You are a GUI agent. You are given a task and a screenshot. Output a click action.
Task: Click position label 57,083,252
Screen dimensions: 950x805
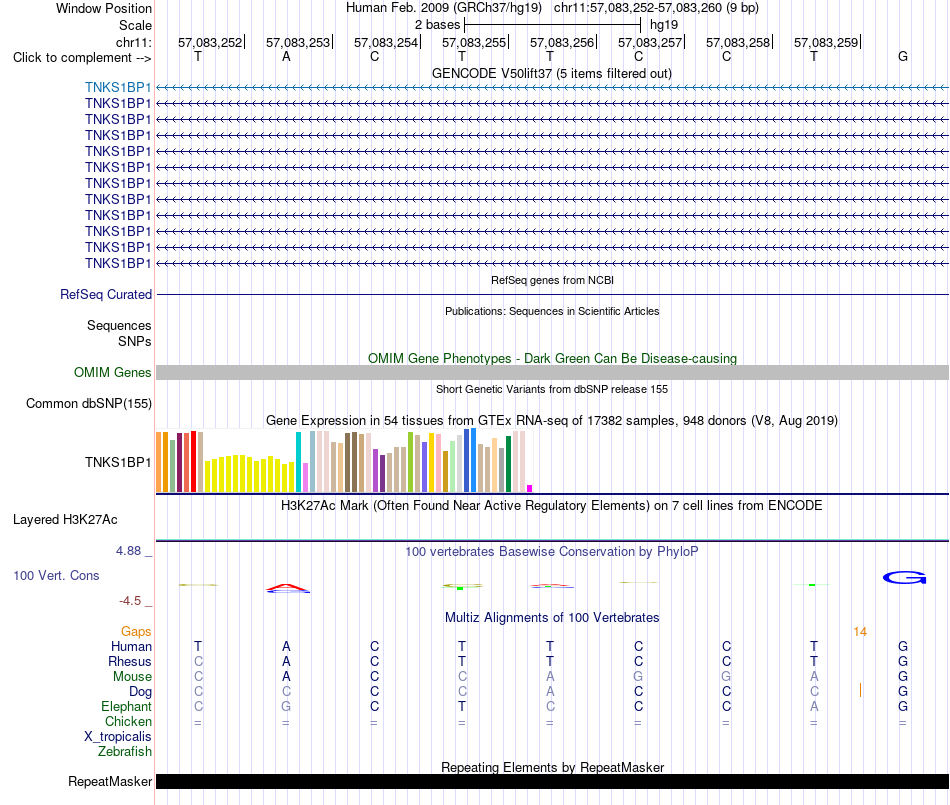[x=210, y=42]
